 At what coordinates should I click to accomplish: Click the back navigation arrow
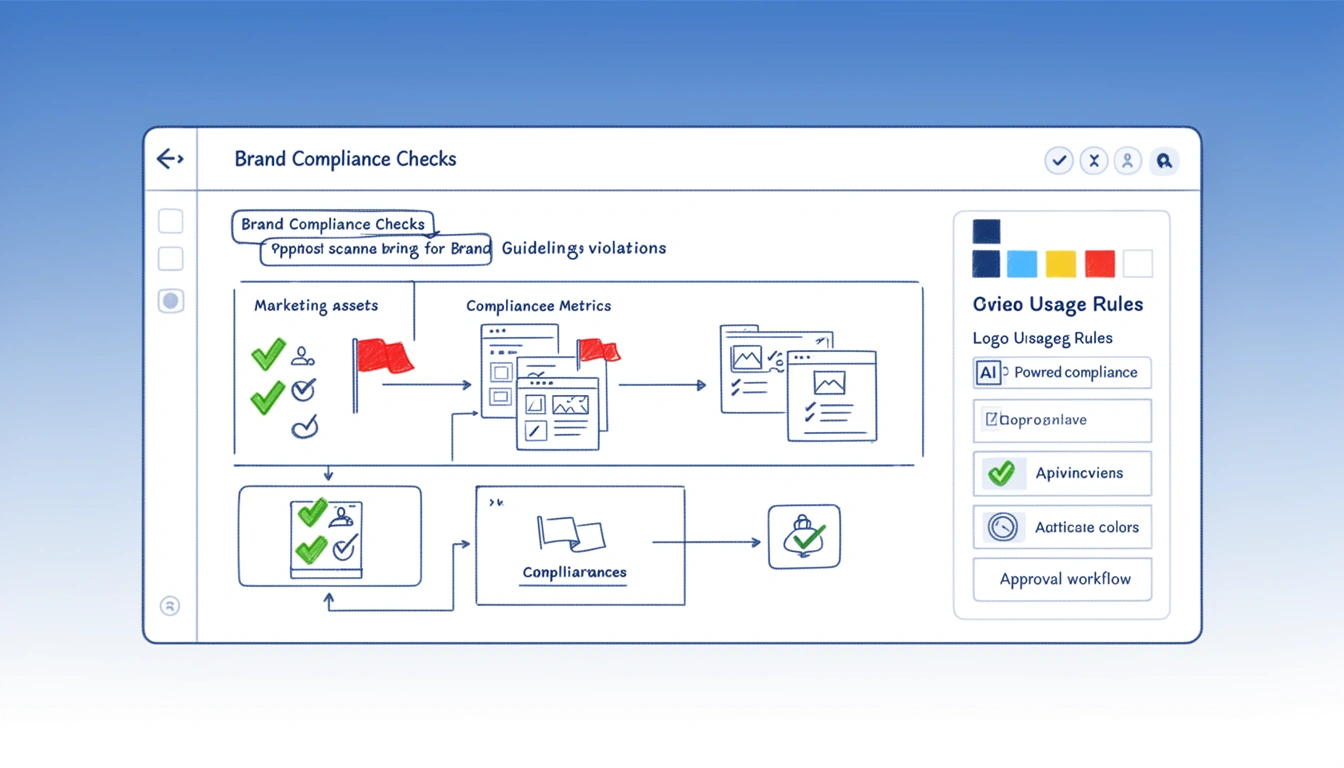(x=170, y=158)
